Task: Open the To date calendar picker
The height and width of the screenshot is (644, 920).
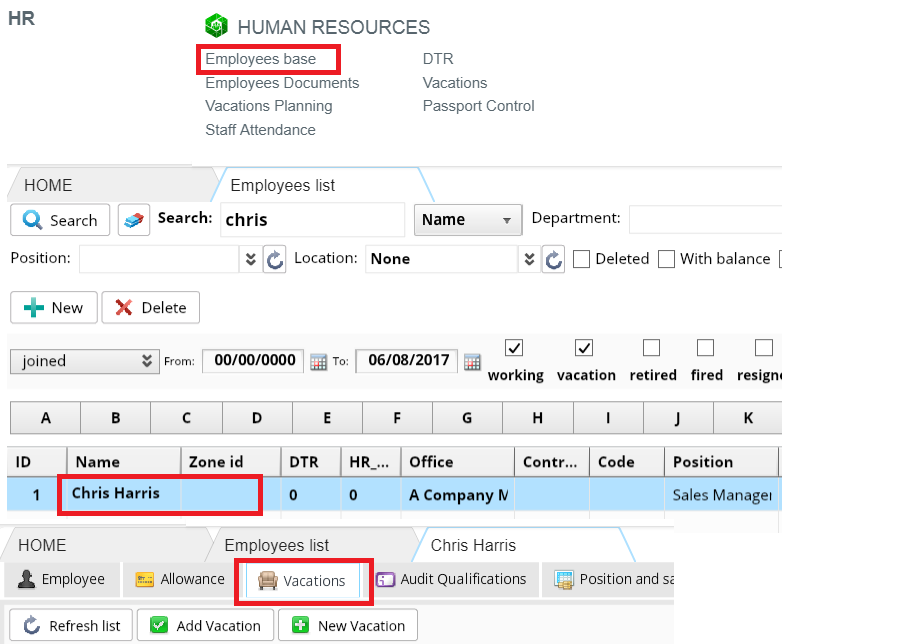Action: pyautogui.click(x=472, y=362)
